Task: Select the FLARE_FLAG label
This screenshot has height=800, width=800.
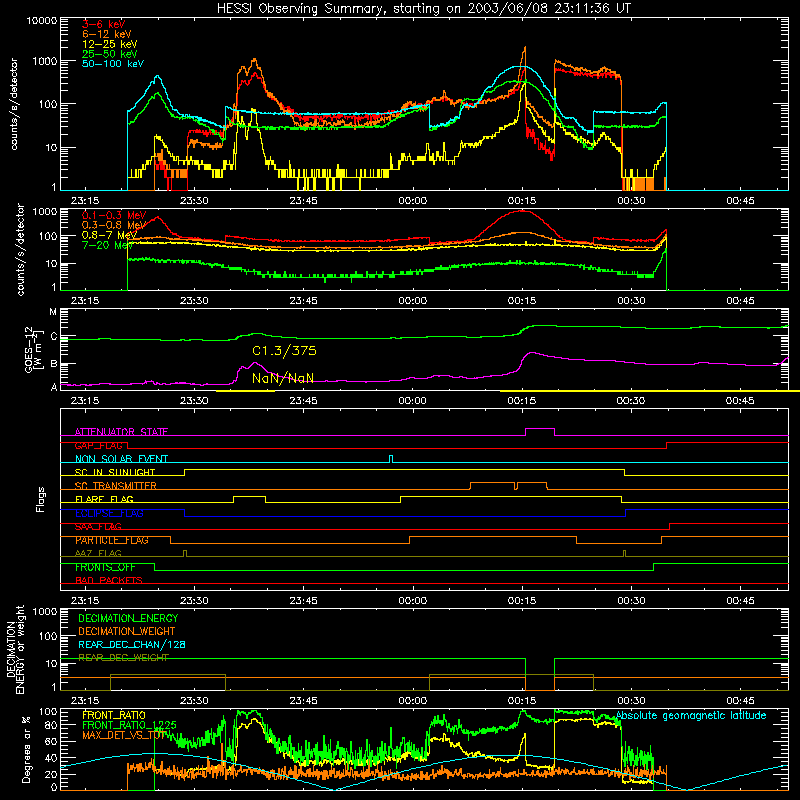Action: (x=104, y=499)
